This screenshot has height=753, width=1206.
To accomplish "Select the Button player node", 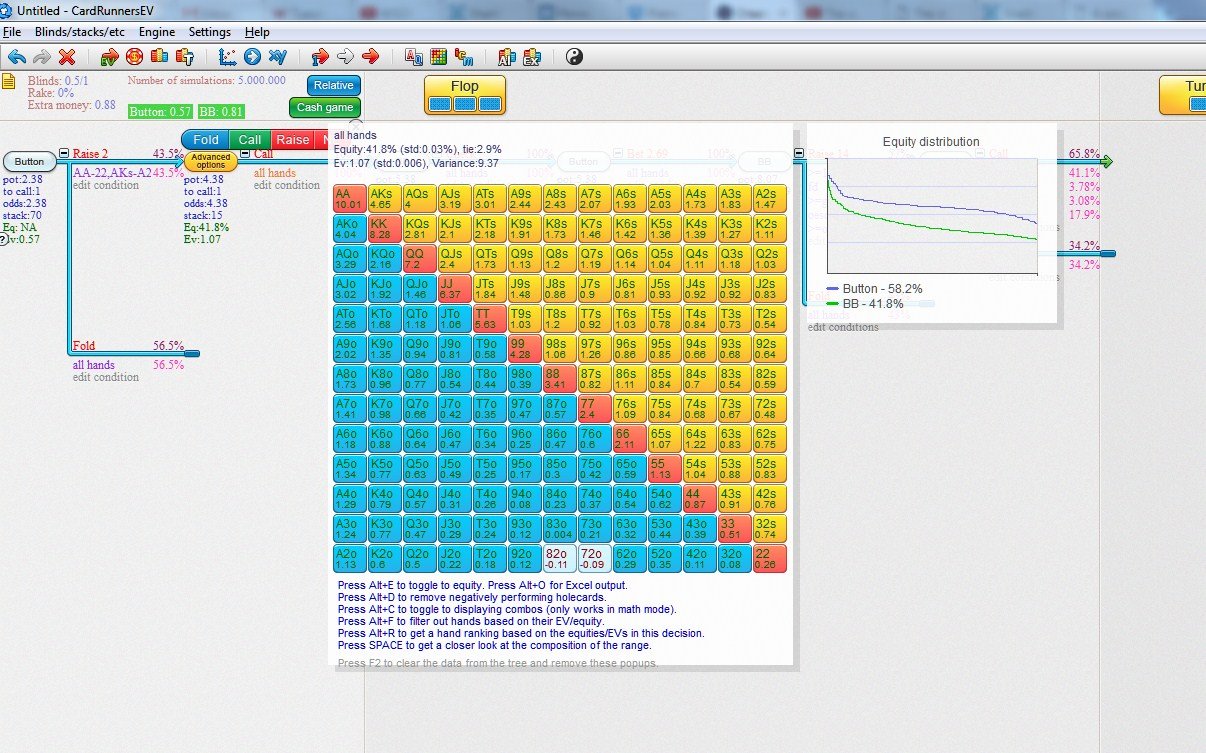I will [30, 161].
